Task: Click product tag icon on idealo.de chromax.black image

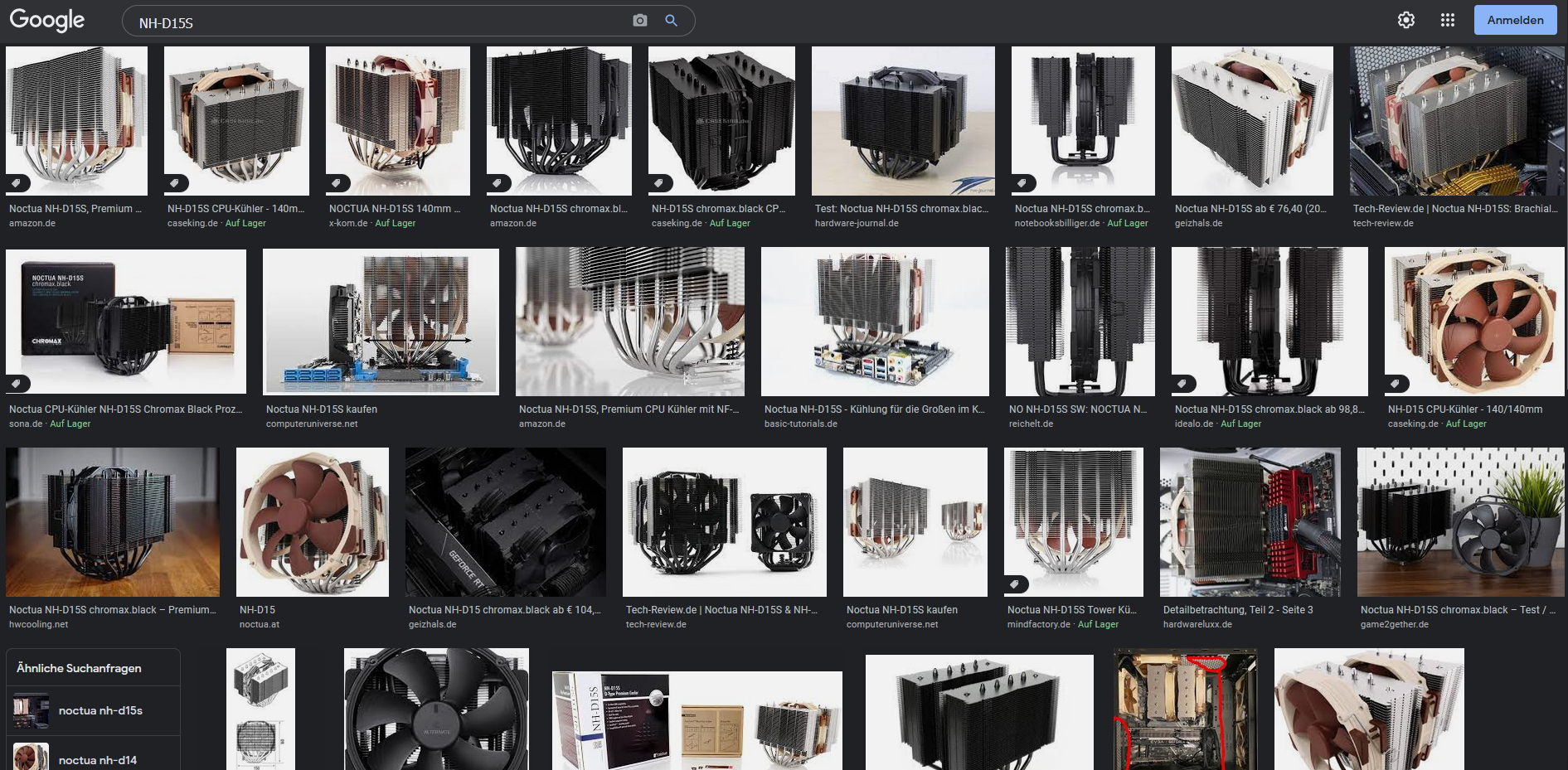Action: pos(1183,384)
